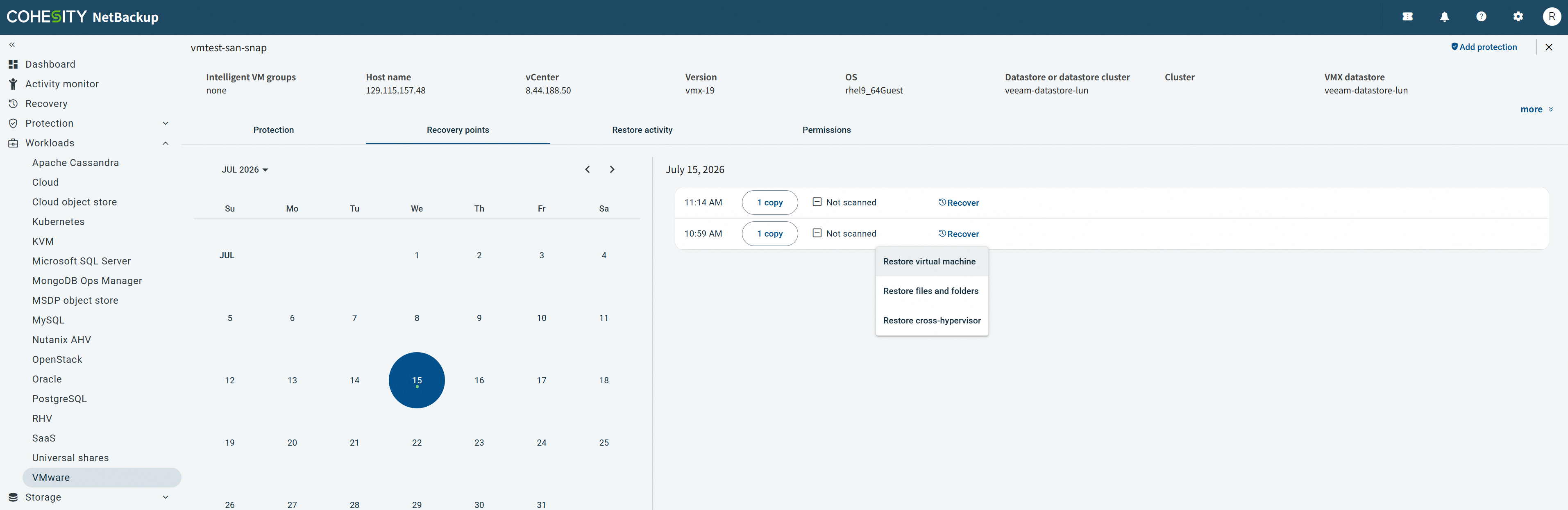
Task: Go to previous month in calendar
Action: [588, 169]
